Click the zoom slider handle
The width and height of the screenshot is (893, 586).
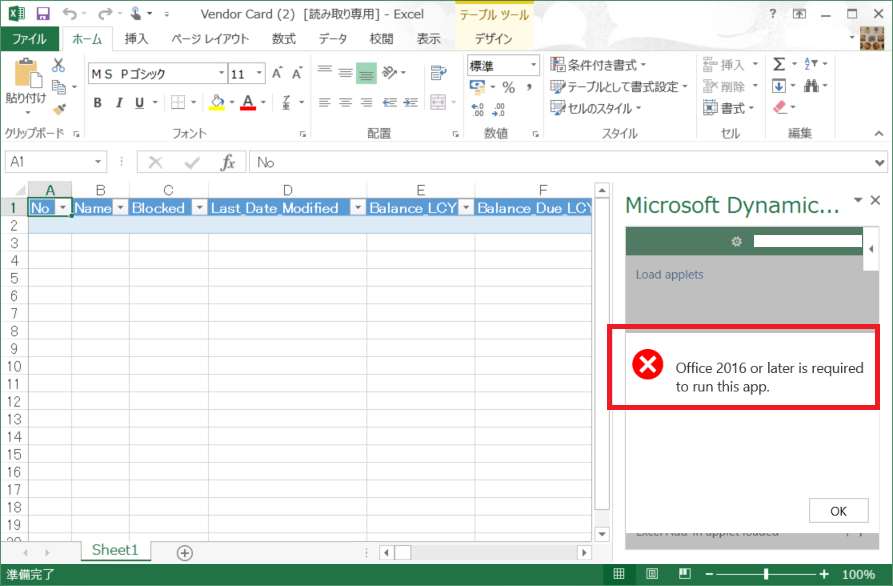point(766,574)
